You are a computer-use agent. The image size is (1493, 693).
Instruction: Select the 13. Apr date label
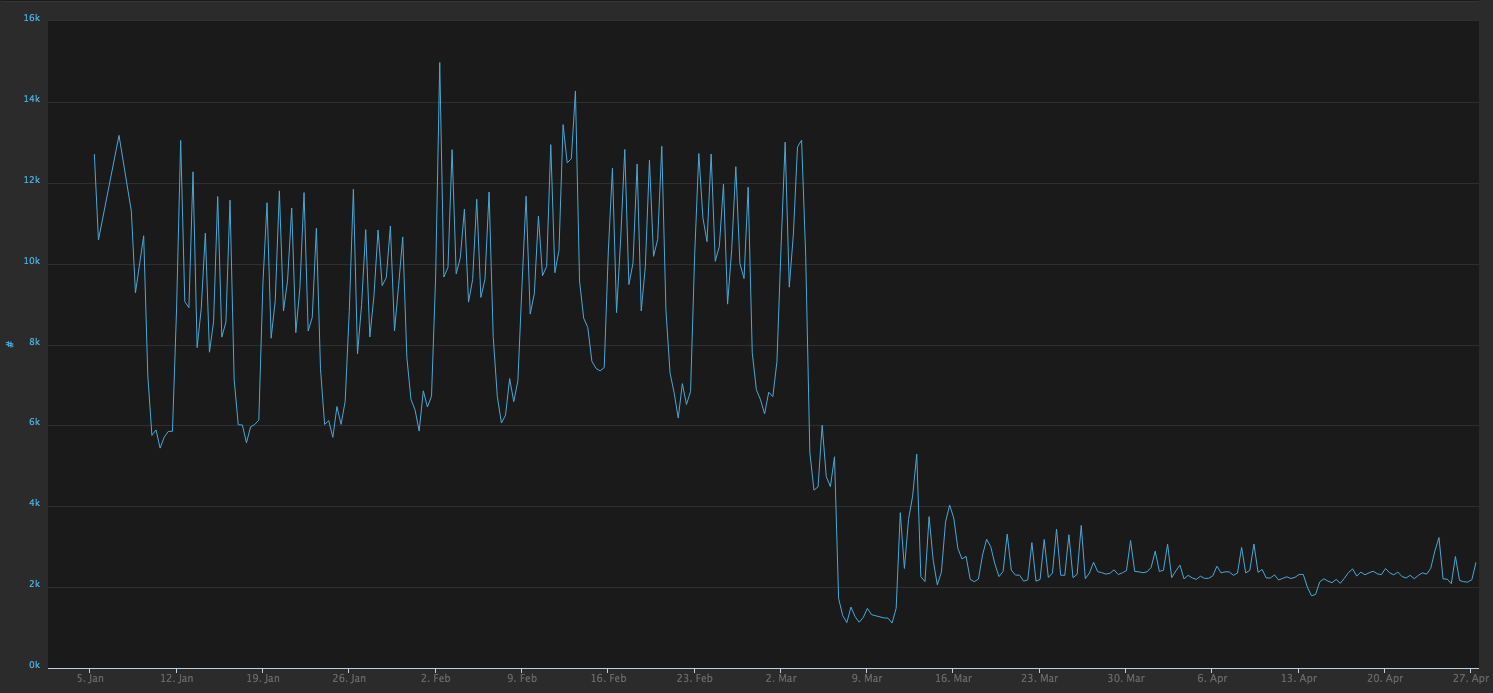coord(1300,678)
